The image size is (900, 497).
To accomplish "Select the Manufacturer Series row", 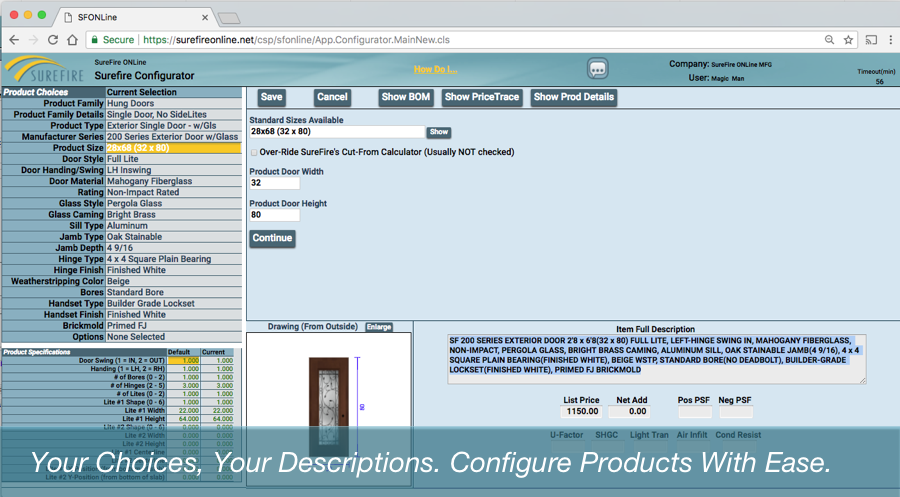I will coord(122,137).
